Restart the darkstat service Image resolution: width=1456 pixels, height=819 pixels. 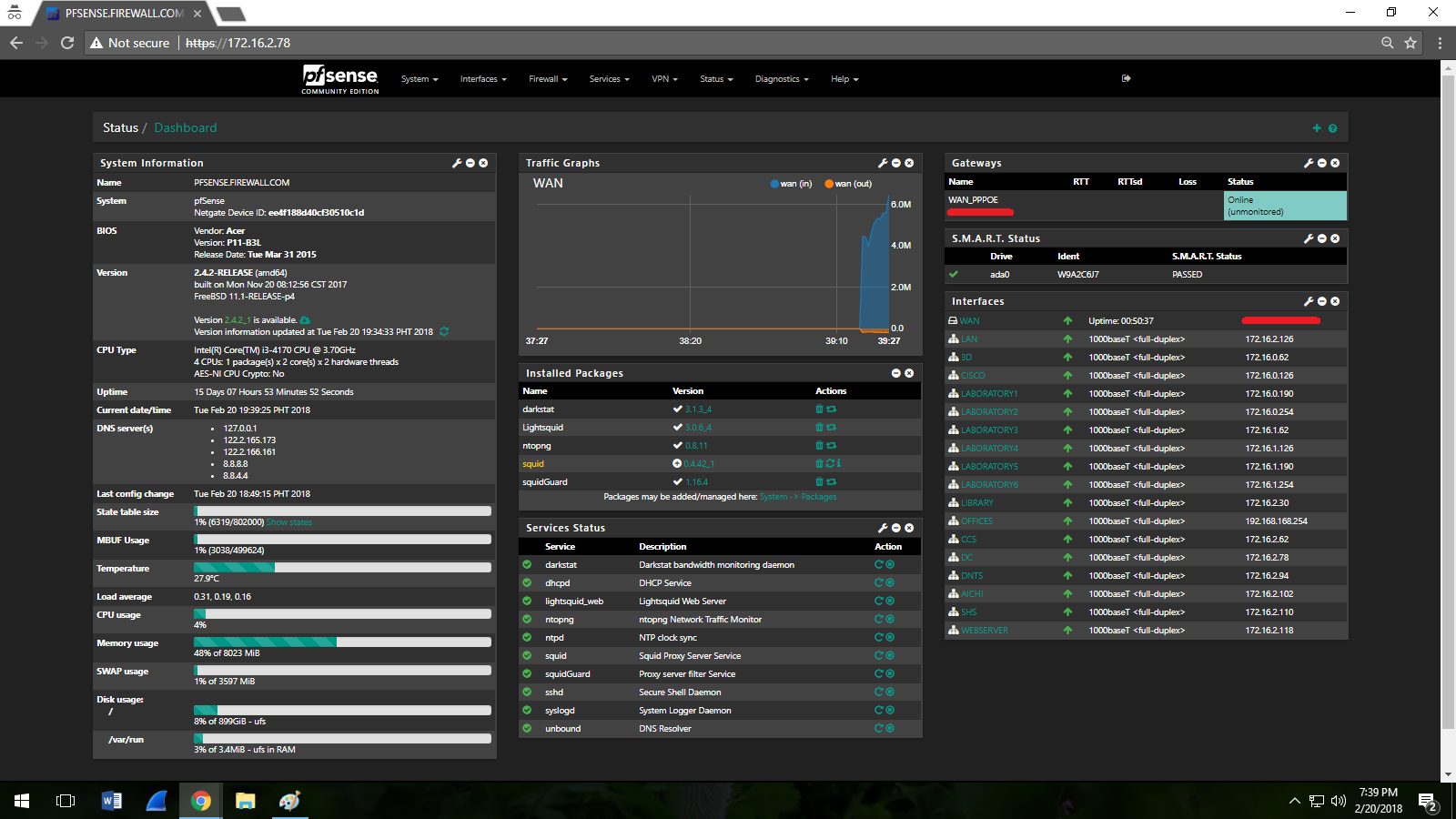(879, 565)
